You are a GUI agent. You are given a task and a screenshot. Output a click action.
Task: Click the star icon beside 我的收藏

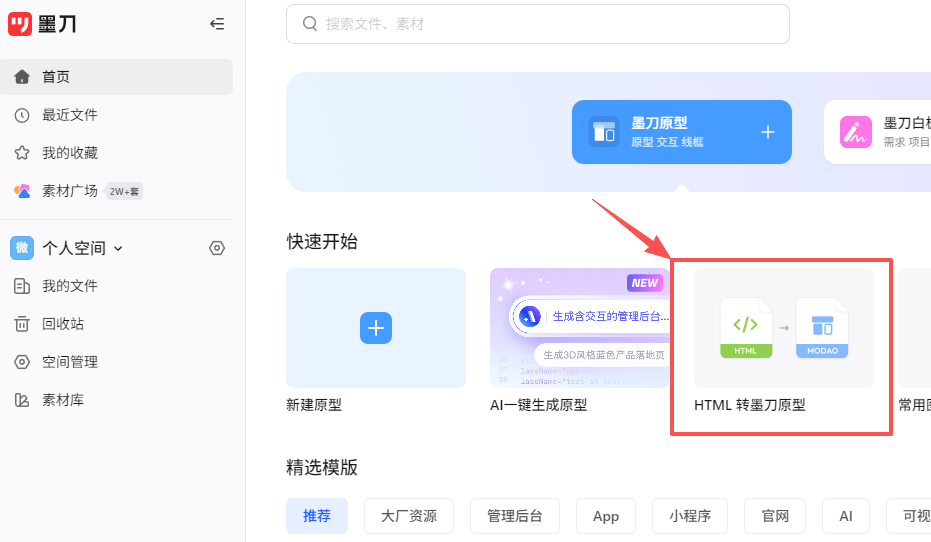[x=22, y=153]
